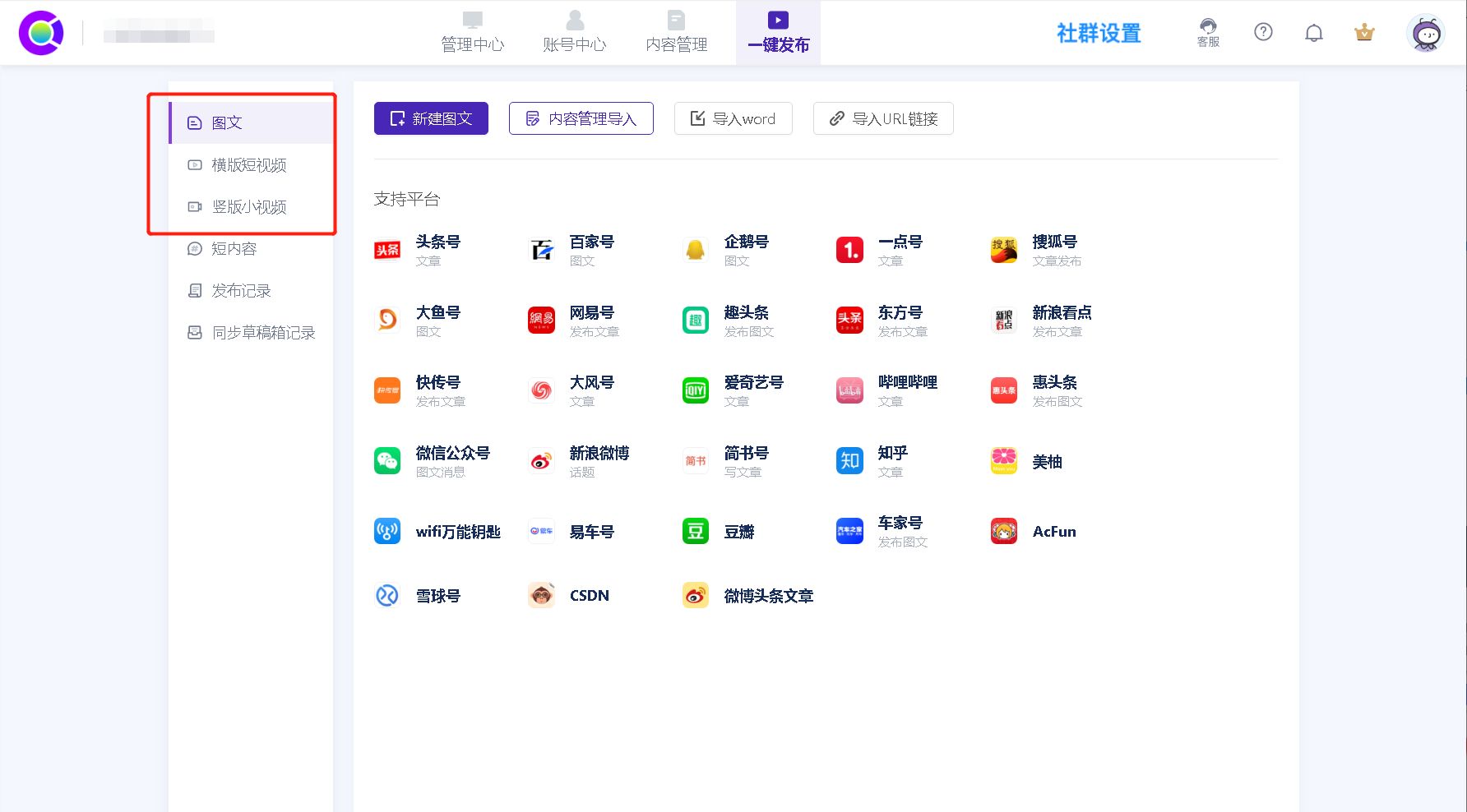
Task: Open the user avatar menu
Action: click(x=1427, y=34)
